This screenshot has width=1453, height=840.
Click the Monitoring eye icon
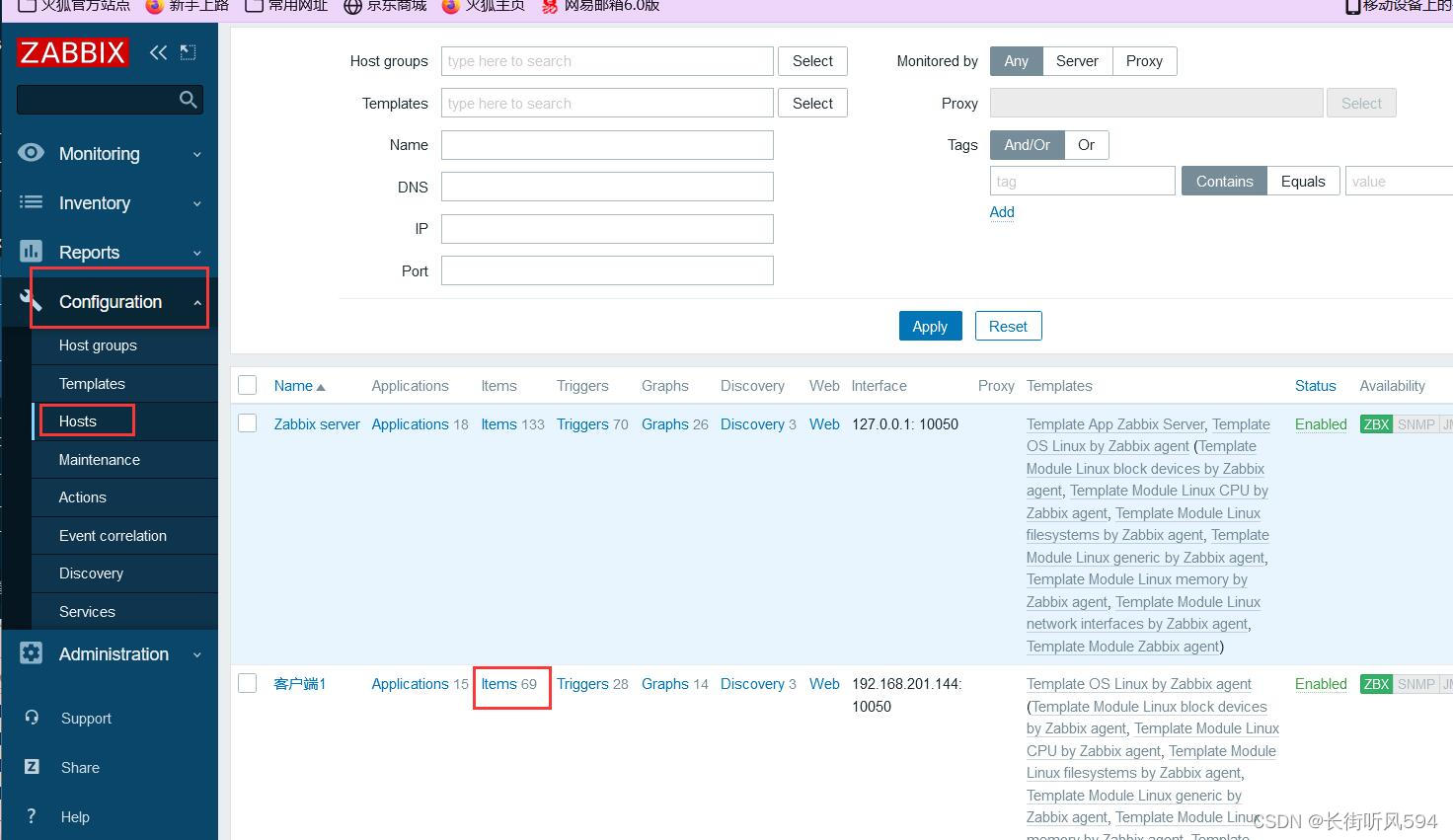32,153
